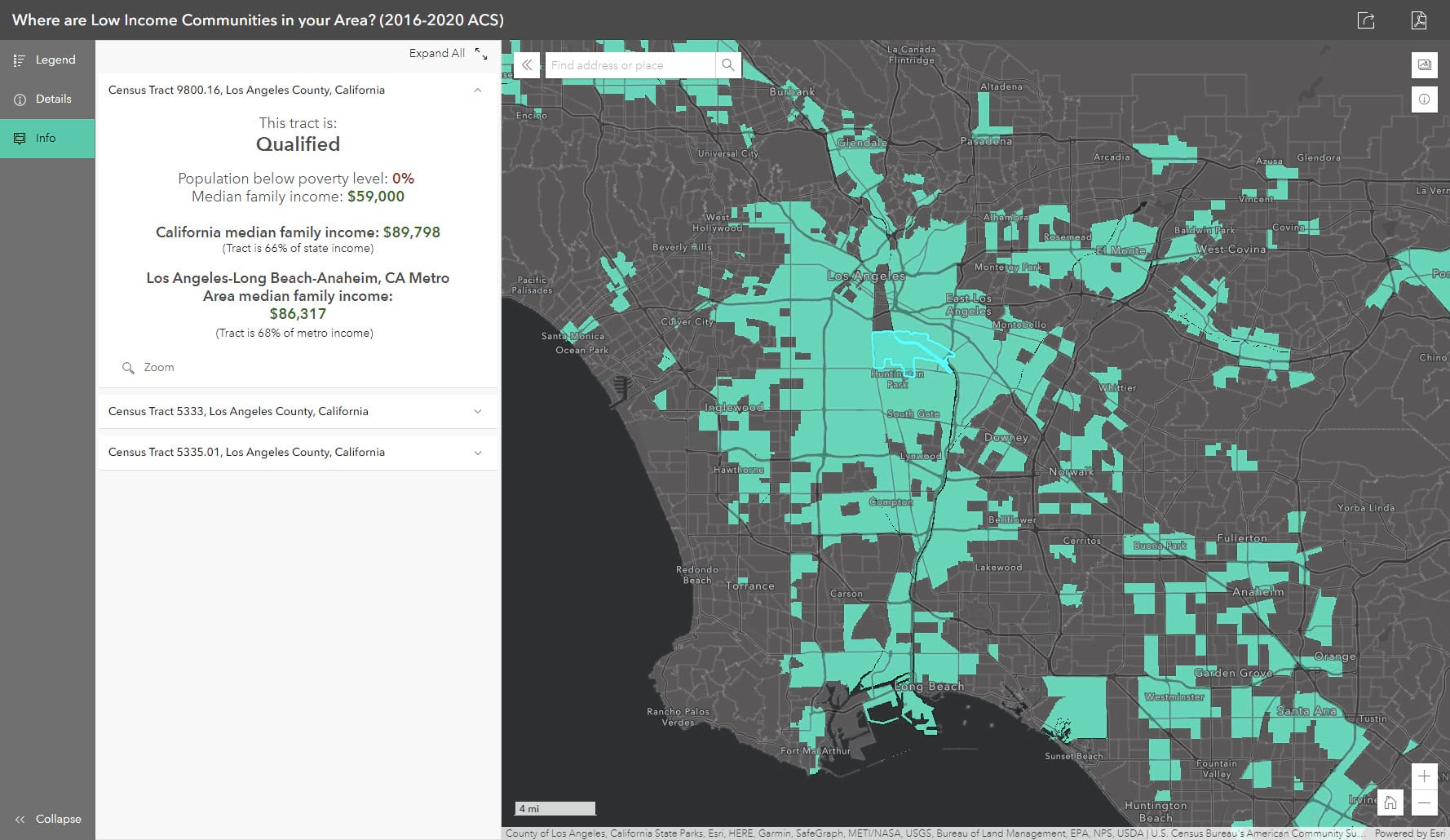Click the Zoom link for tract 9800.16

(160, 367)
